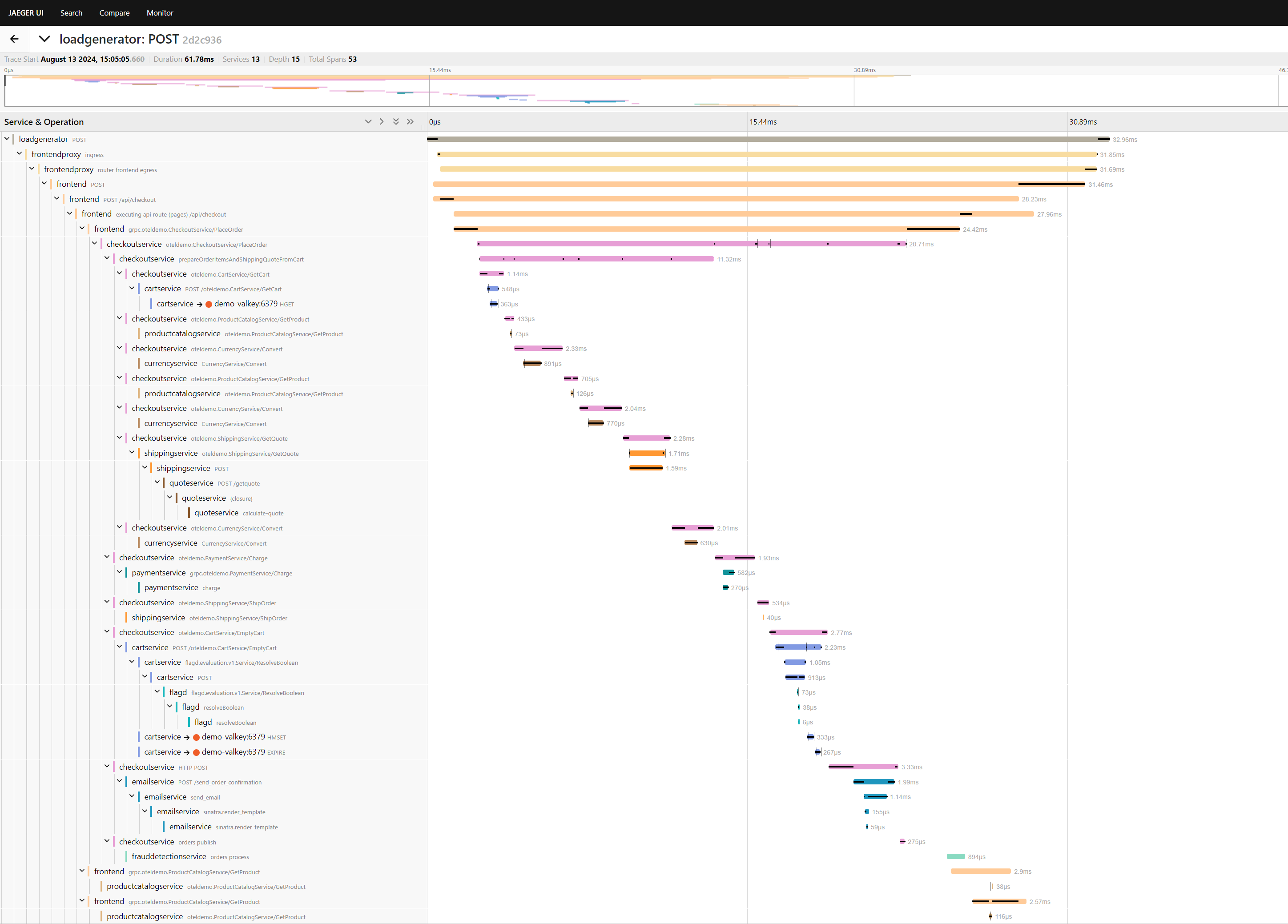Collapse flagd resolveBoolean parent row

(x=170, y=707)
